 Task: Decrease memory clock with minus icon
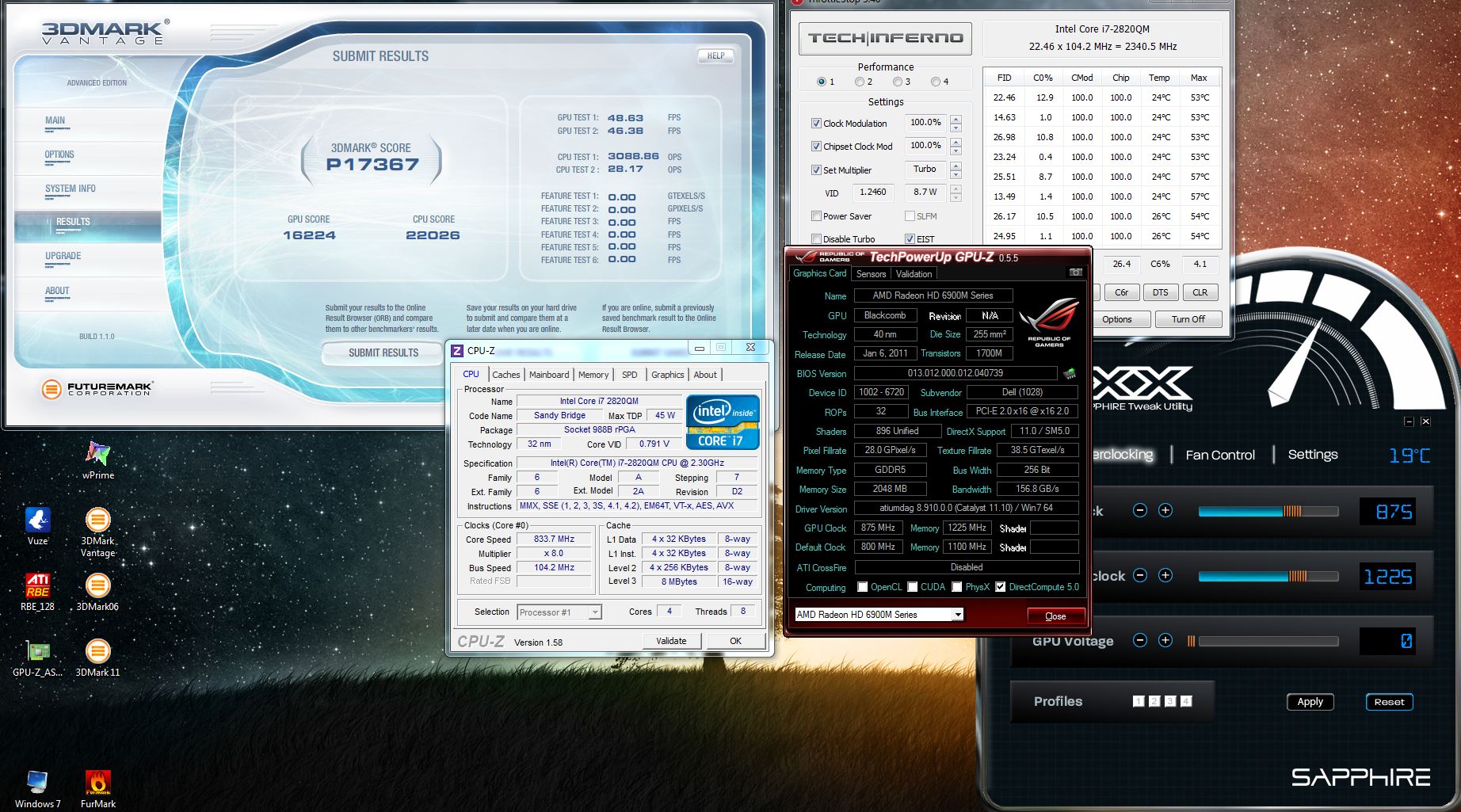(x=1140, y=576)
